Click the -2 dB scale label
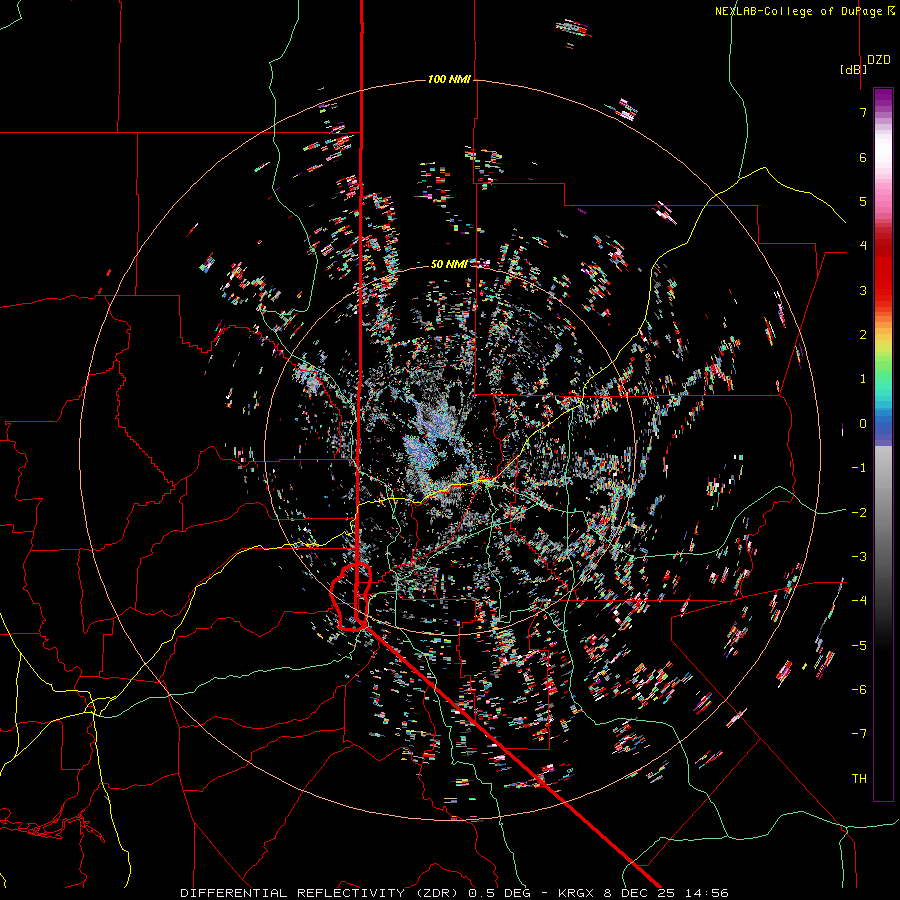 point(859,513)
